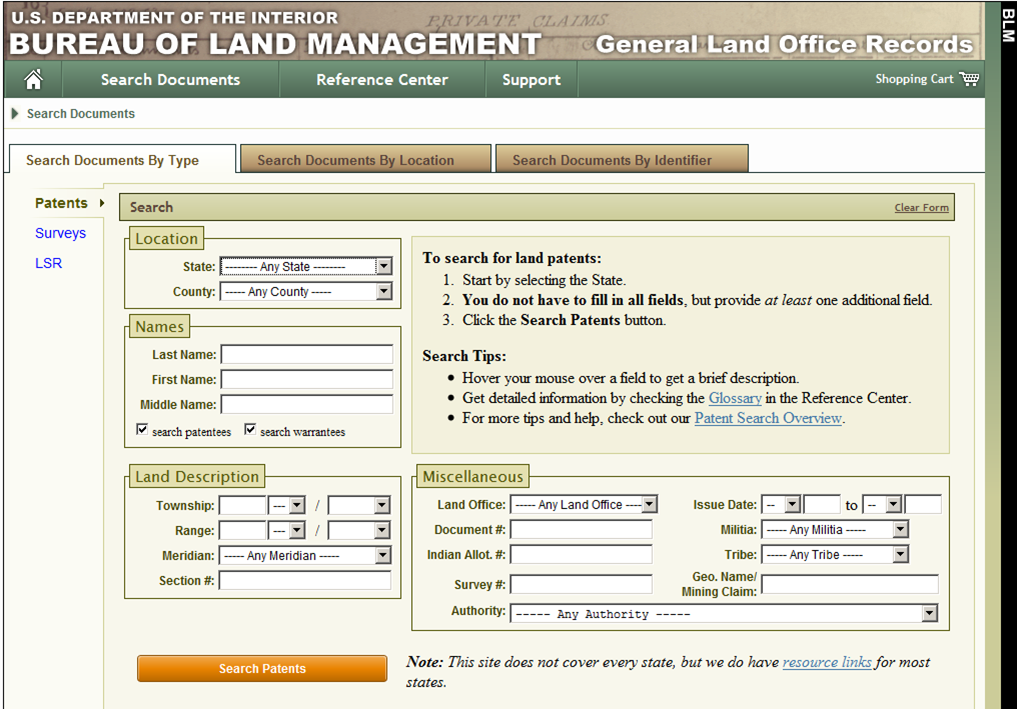Open the Support menu
Viewport: 1017px width, 709px height.
click(531, 80)
